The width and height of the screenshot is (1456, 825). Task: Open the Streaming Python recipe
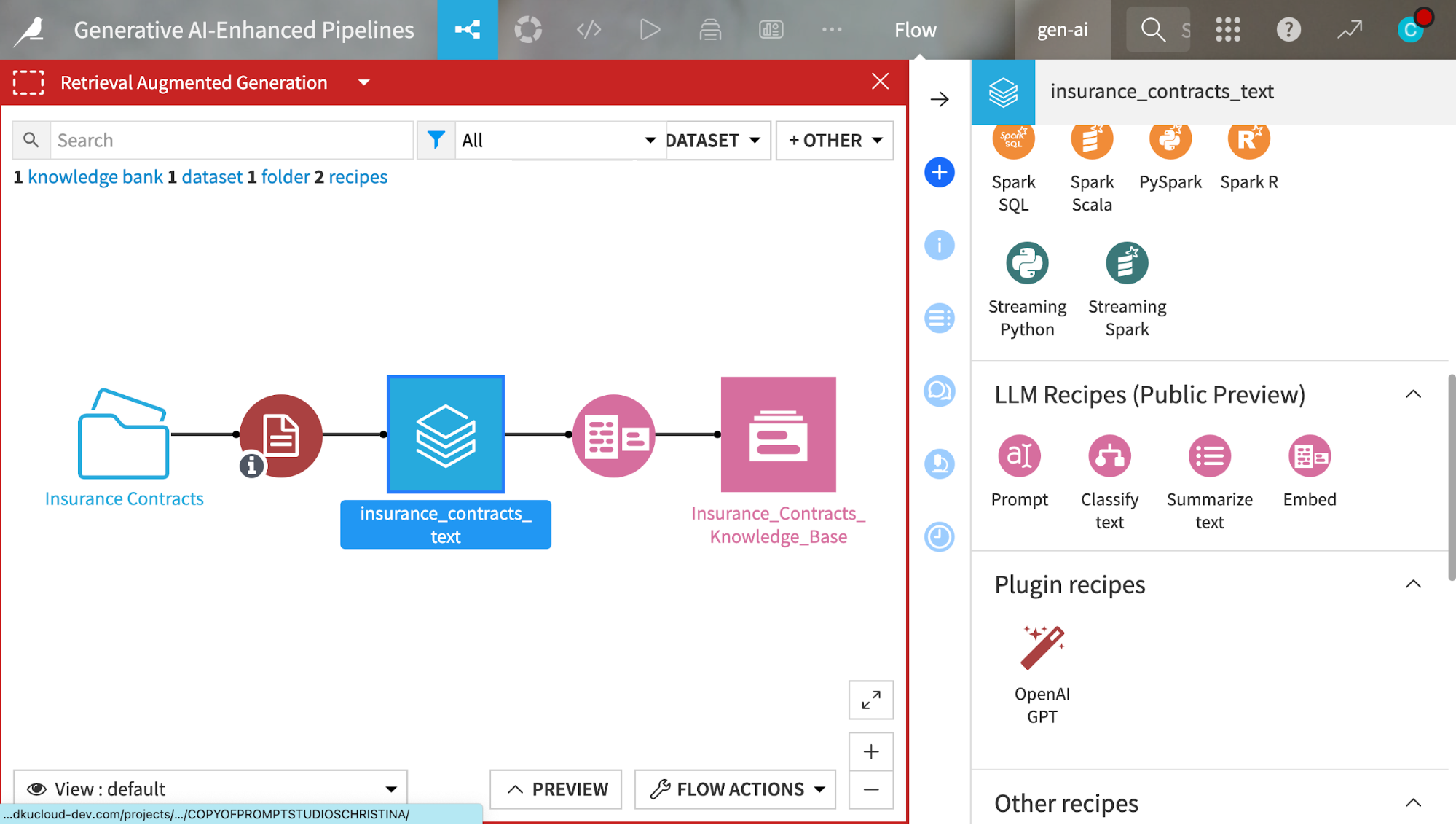pyautogui.click(x=1027, y=262)
